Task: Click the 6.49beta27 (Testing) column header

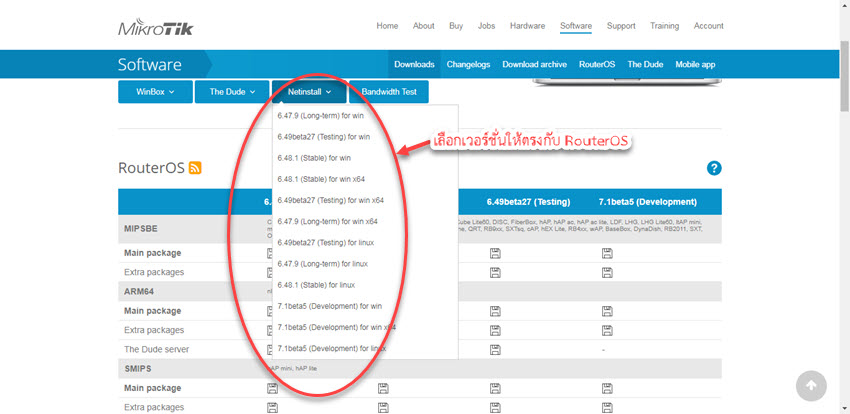Action: click(x=528, y=202)
